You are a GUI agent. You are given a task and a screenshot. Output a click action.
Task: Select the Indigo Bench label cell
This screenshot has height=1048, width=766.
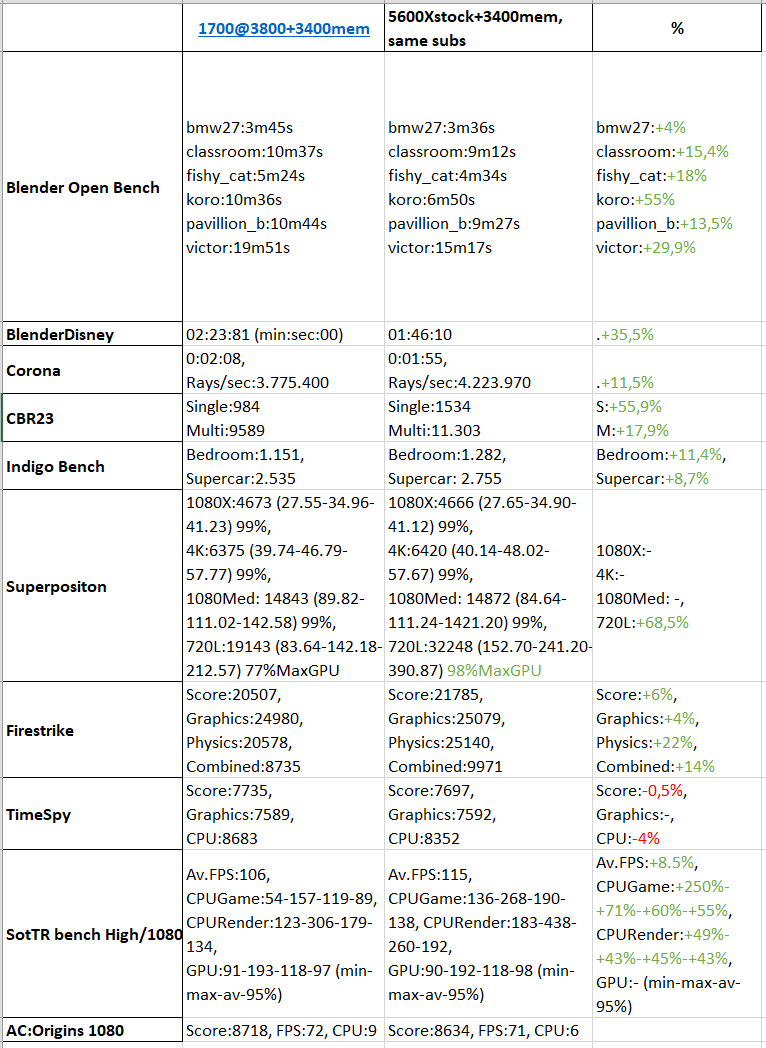92,466
